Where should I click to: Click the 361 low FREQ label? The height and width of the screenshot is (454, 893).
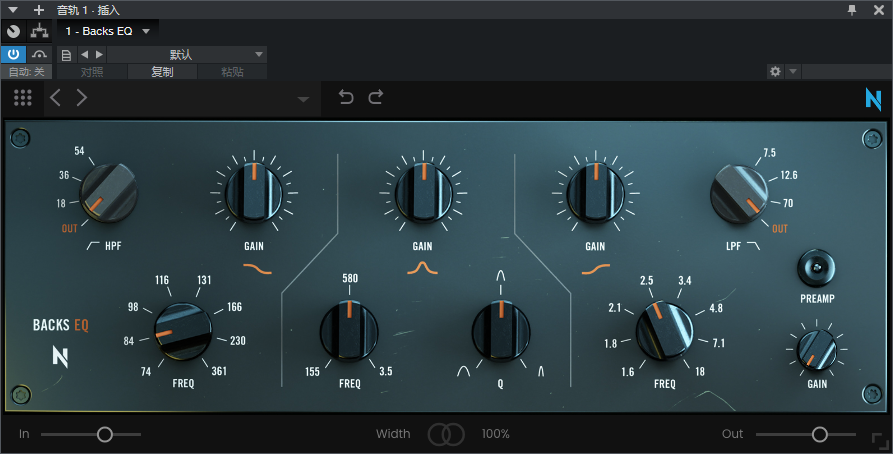tap(219, 371)
